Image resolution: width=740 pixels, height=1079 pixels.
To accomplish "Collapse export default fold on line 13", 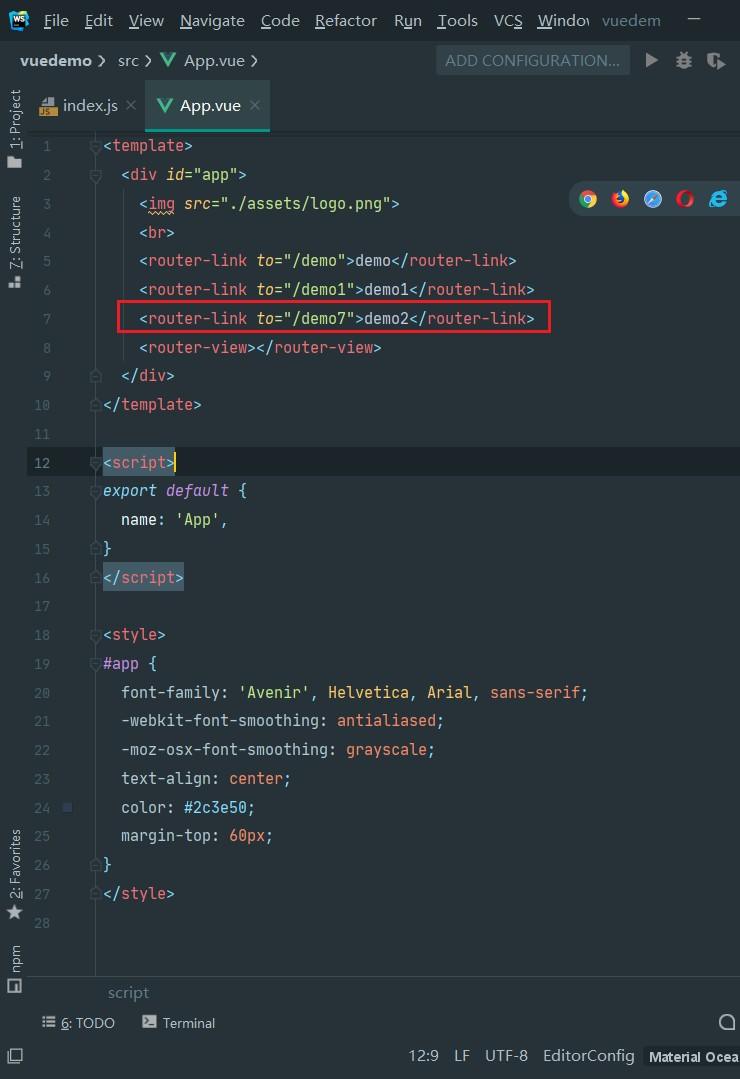I will pos(96,491).
